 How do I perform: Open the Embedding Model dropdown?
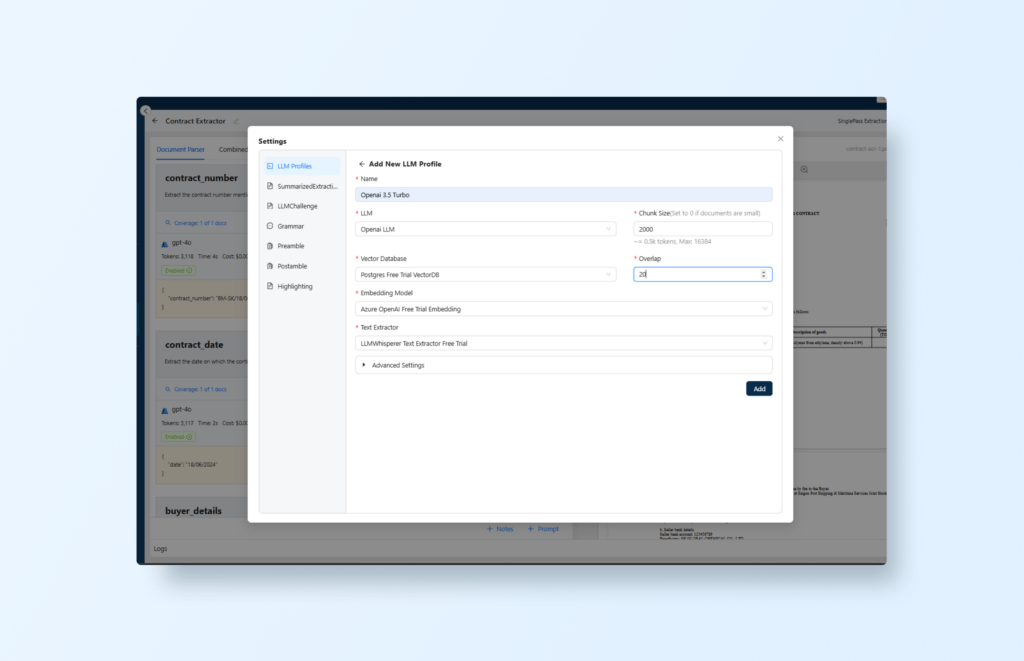tap(563, 309)
